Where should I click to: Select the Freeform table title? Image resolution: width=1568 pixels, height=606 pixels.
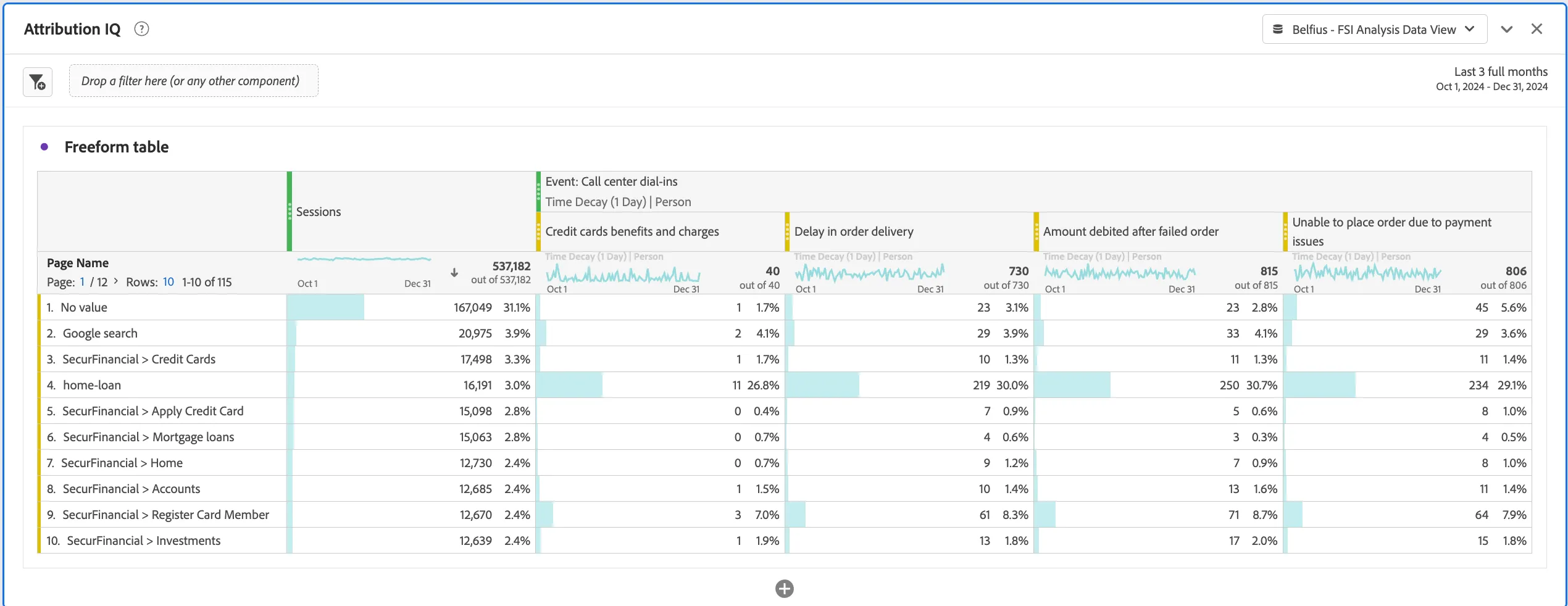[117, 147]
